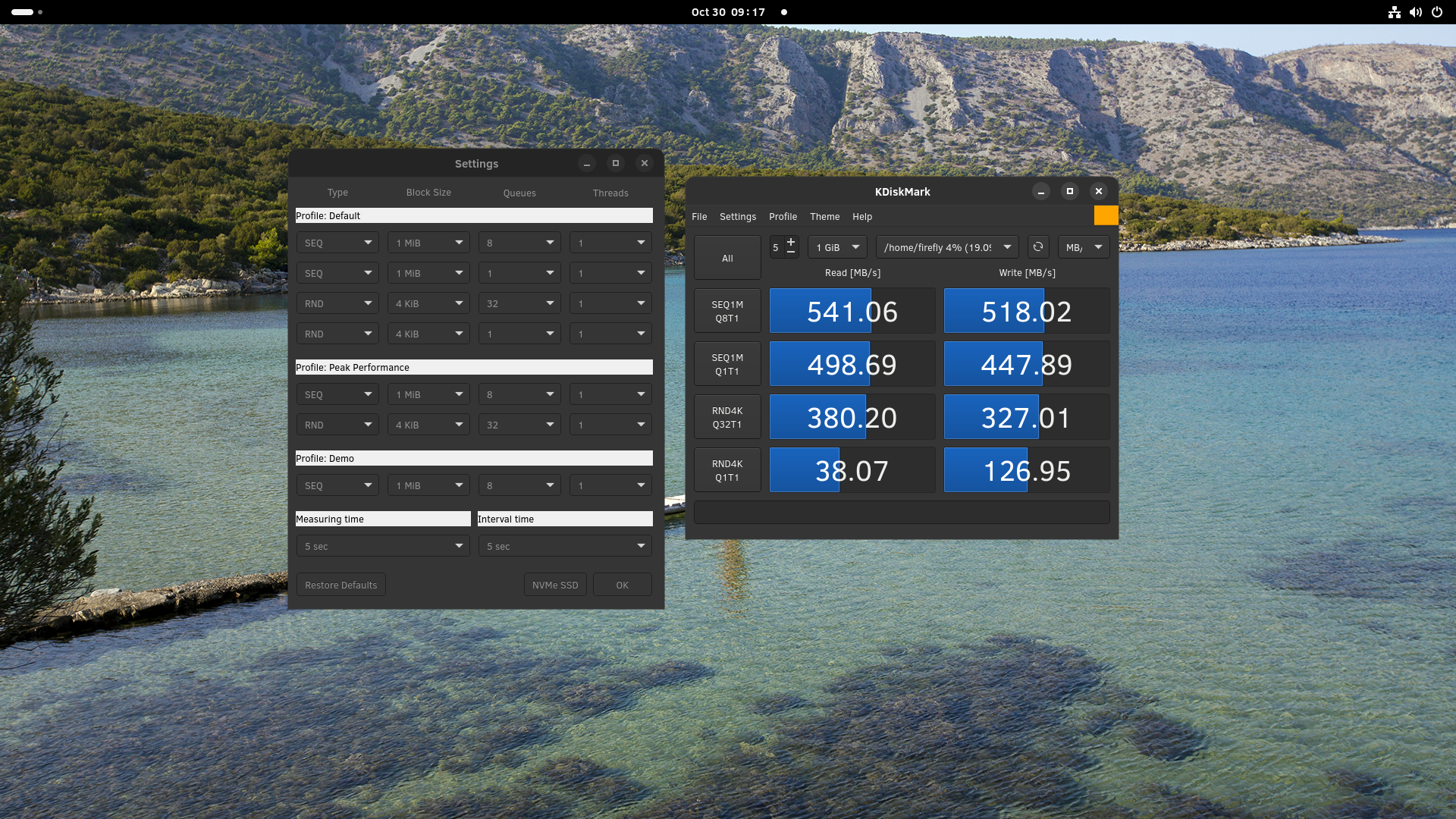The image size is (1456, 819).
Task: Click the interval time 5 sec dropdown
Action: click(x=565, y=545)
